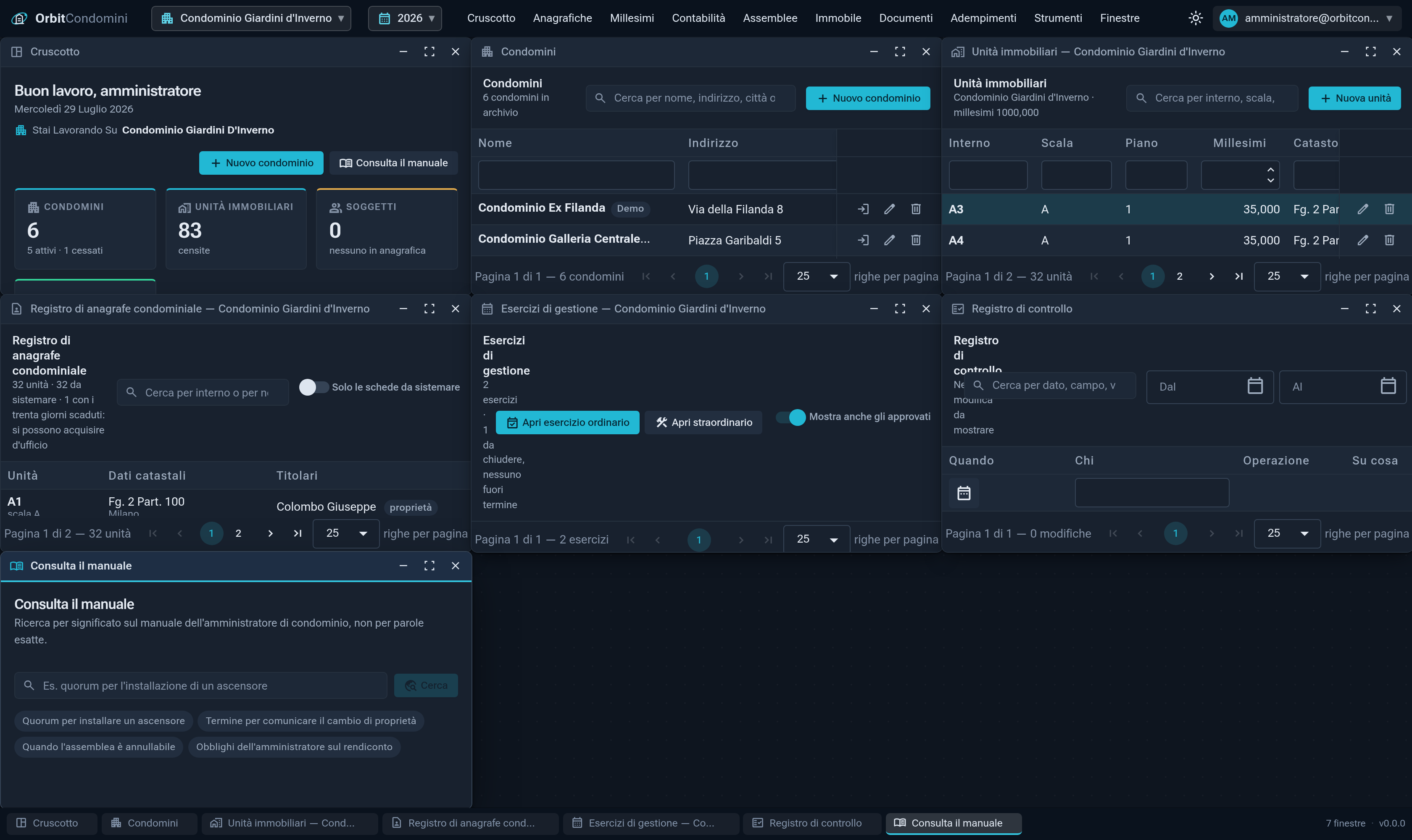This screenshot has width=1412, height=840.
Task: Toggle Mostra anche gli approvati switch
Action: 790,417
